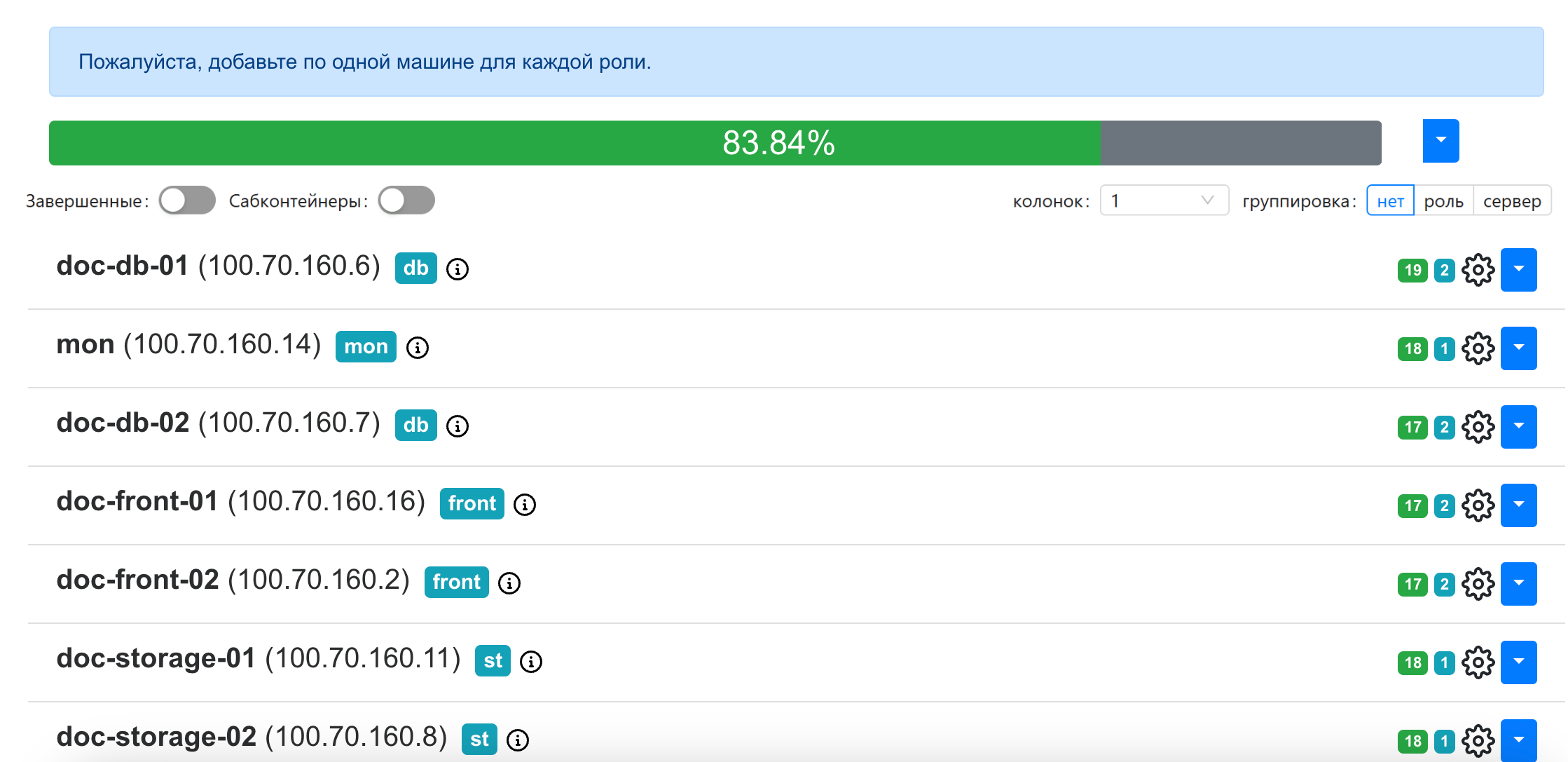Image resolution: width=1568 pixels, height=762 pixels.
Task: Open settings gear for doc-db-02
Action: tap(1478, 427)
